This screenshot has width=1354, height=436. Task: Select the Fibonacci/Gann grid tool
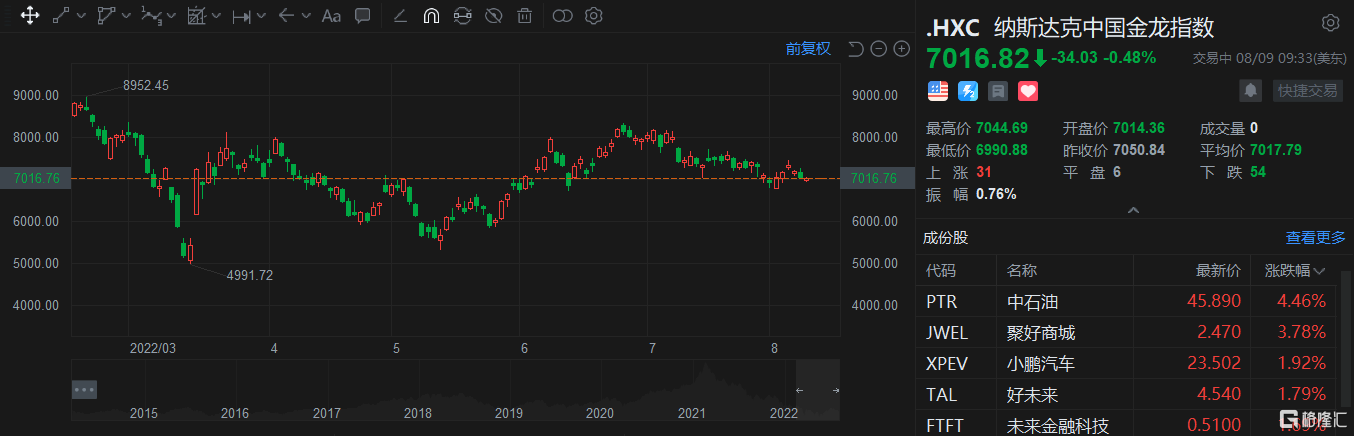[x=196, y=15]
